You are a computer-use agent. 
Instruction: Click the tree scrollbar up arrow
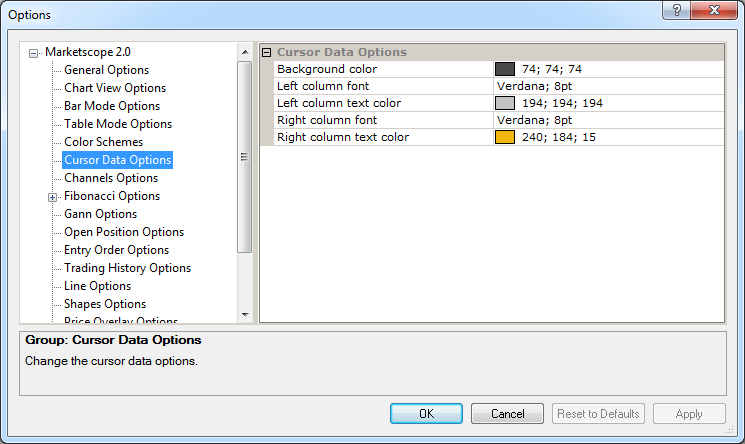(x=245, y=52)
